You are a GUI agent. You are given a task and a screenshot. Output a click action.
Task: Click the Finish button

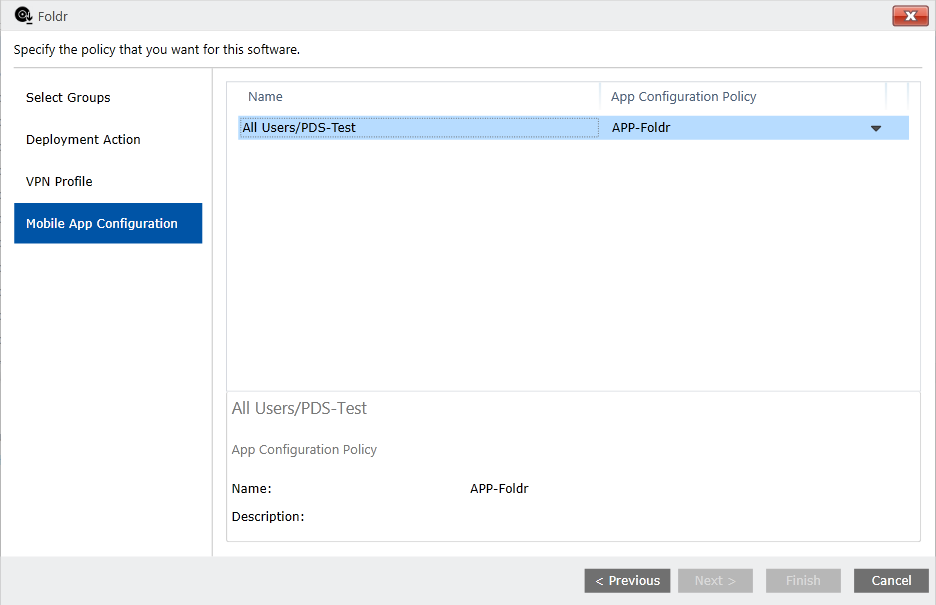(803, 580)
